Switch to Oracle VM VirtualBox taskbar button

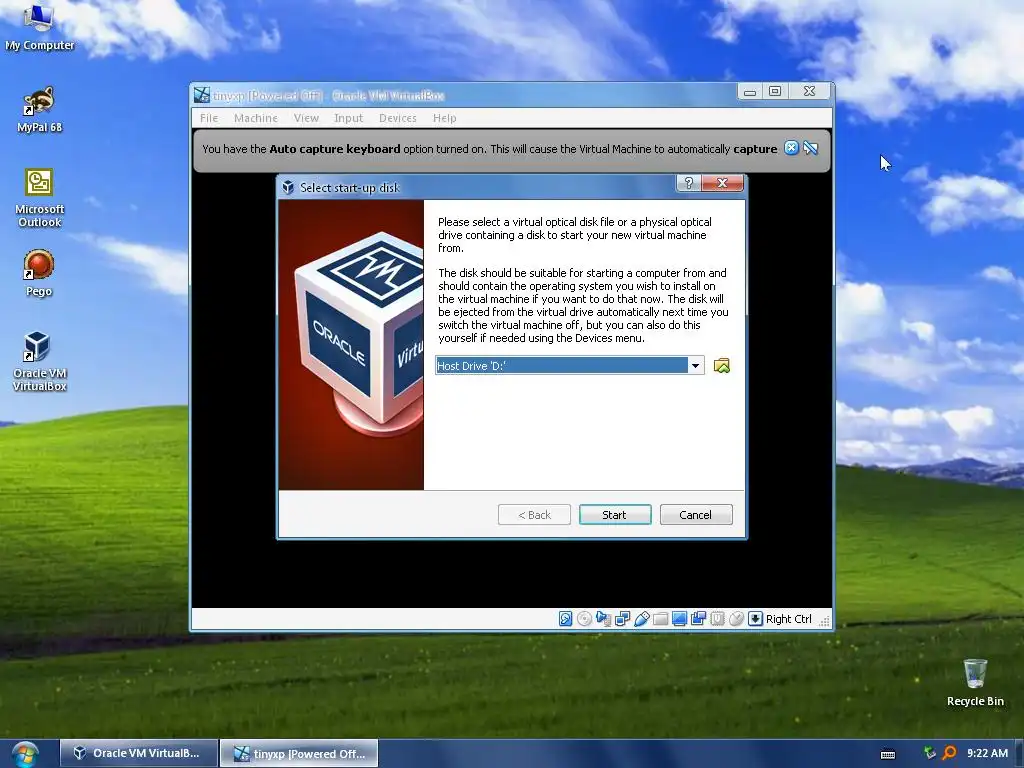(138, 753)
